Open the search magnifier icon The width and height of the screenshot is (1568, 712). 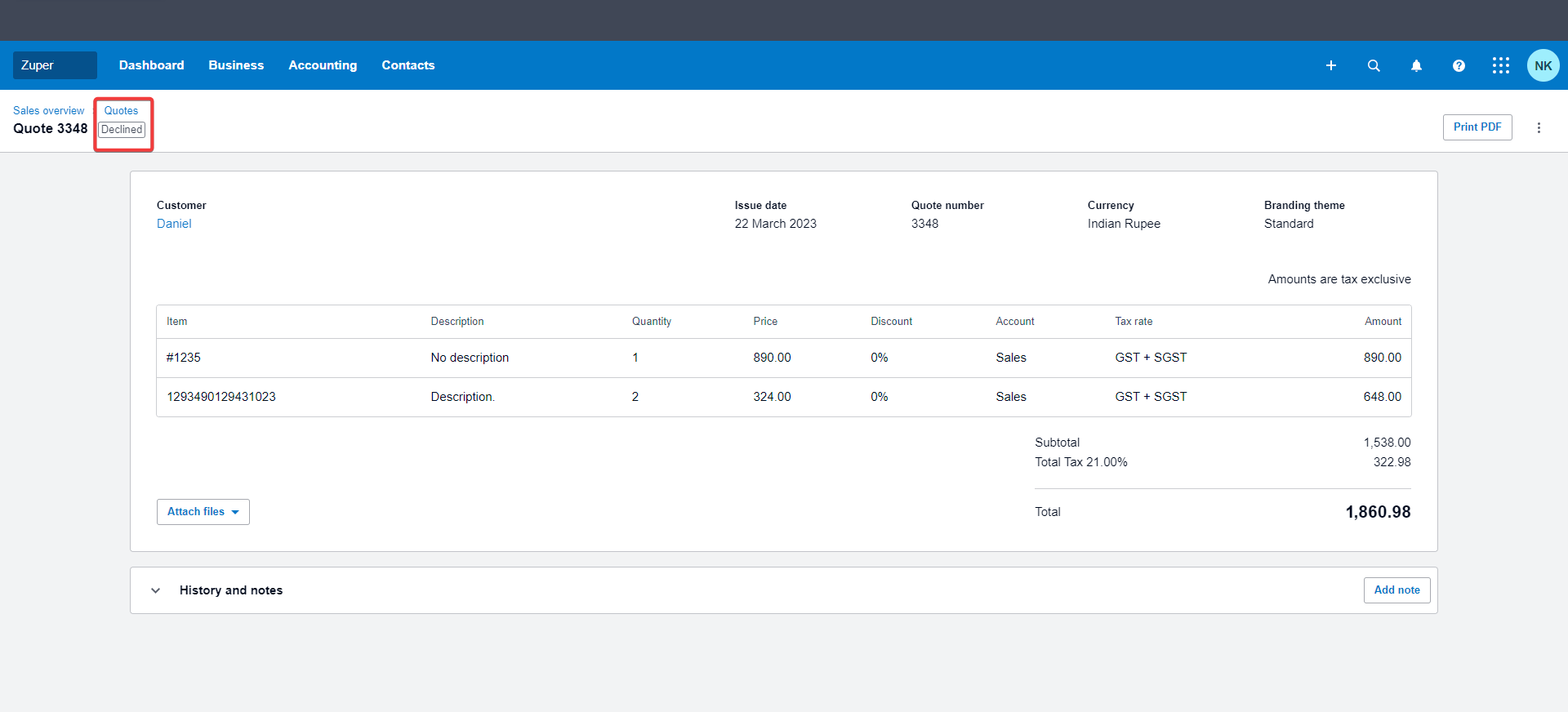click(1374, 65)
